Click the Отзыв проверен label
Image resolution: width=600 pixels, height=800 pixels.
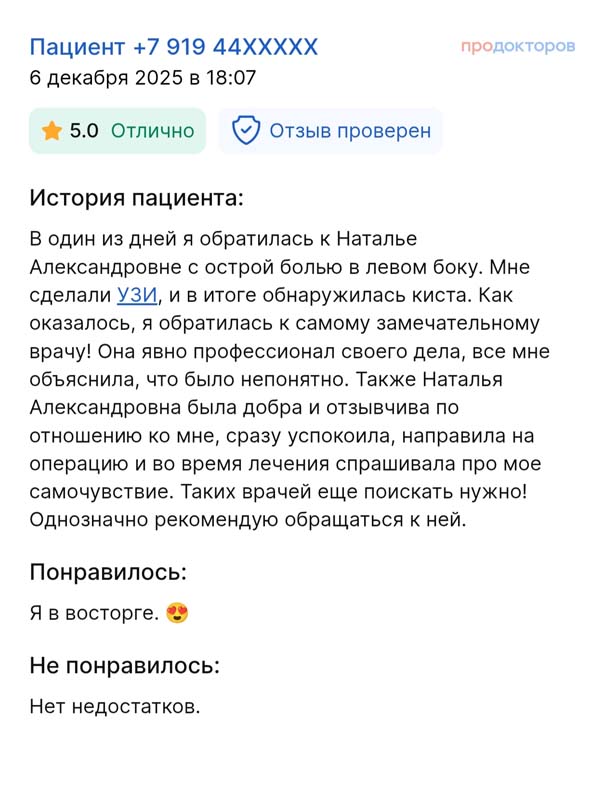pyautogui.click(x=350, y=131)
